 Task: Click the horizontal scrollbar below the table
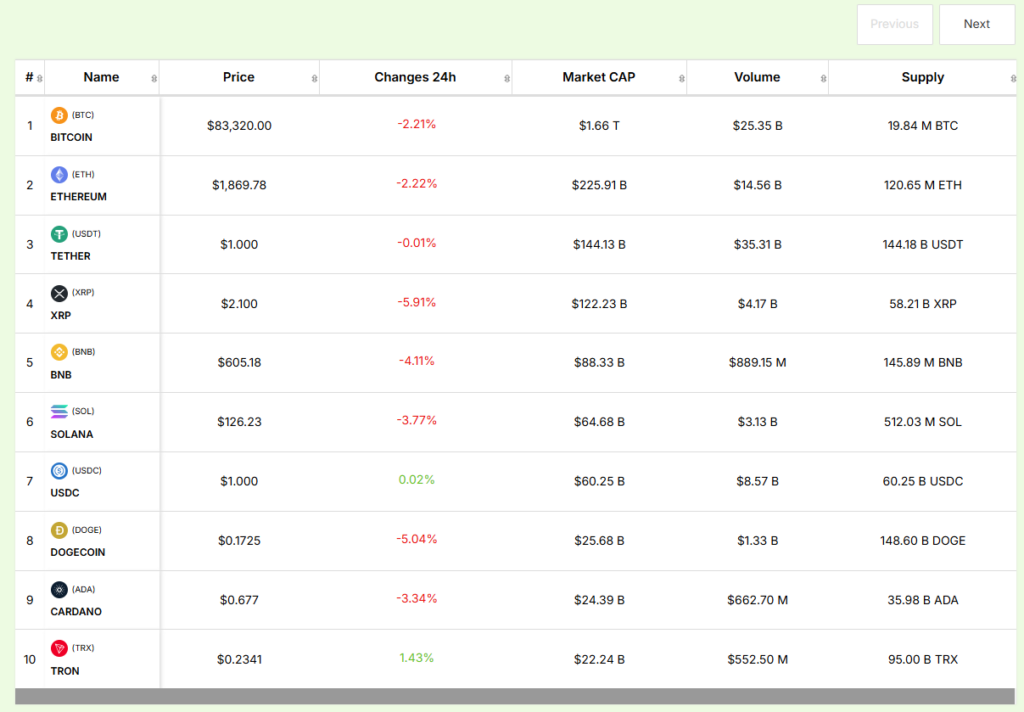515,696
